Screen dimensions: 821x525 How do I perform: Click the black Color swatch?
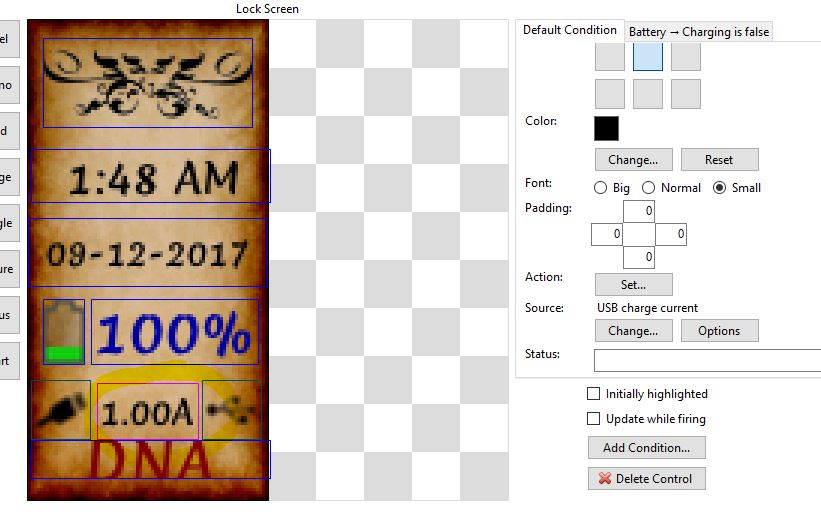(x=607, y=128)
